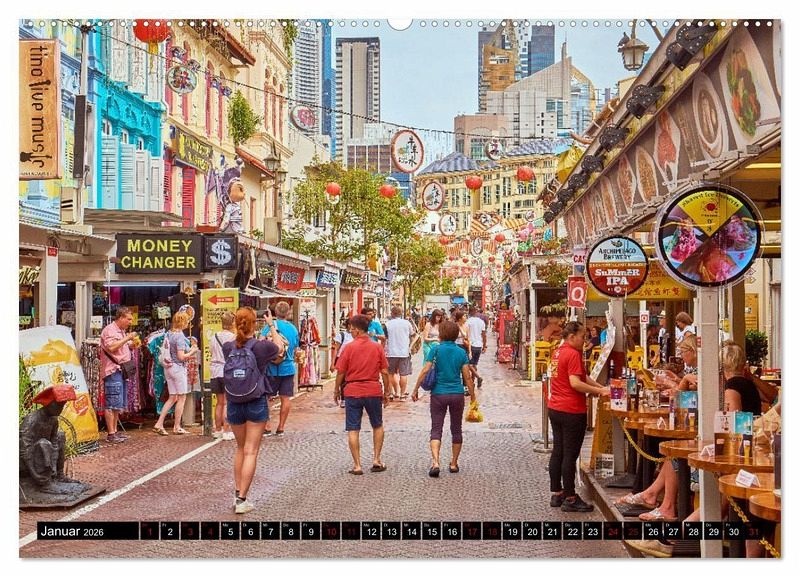
Task: Select day 20 in the calendar strip
Action: 533,531
